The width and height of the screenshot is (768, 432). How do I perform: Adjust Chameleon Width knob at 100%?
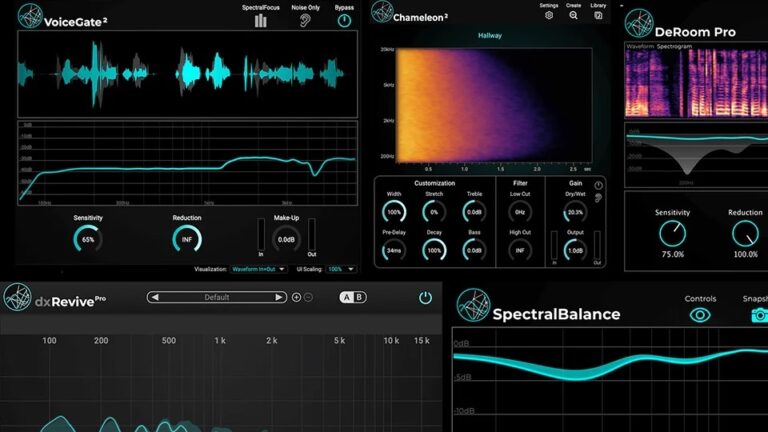394,212
